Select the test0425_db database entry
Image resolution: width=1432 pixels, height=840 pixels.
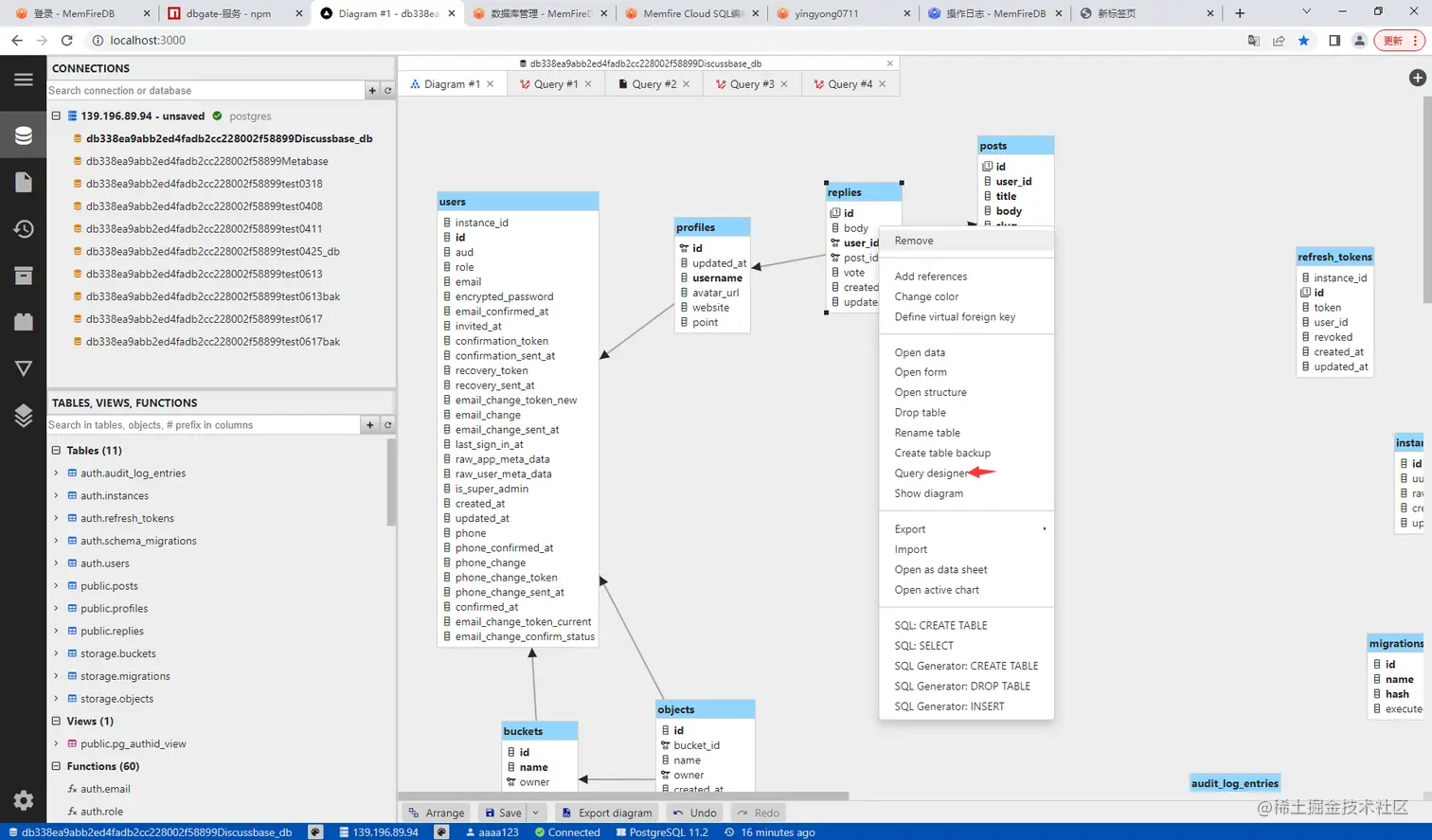tap(212, 252)
